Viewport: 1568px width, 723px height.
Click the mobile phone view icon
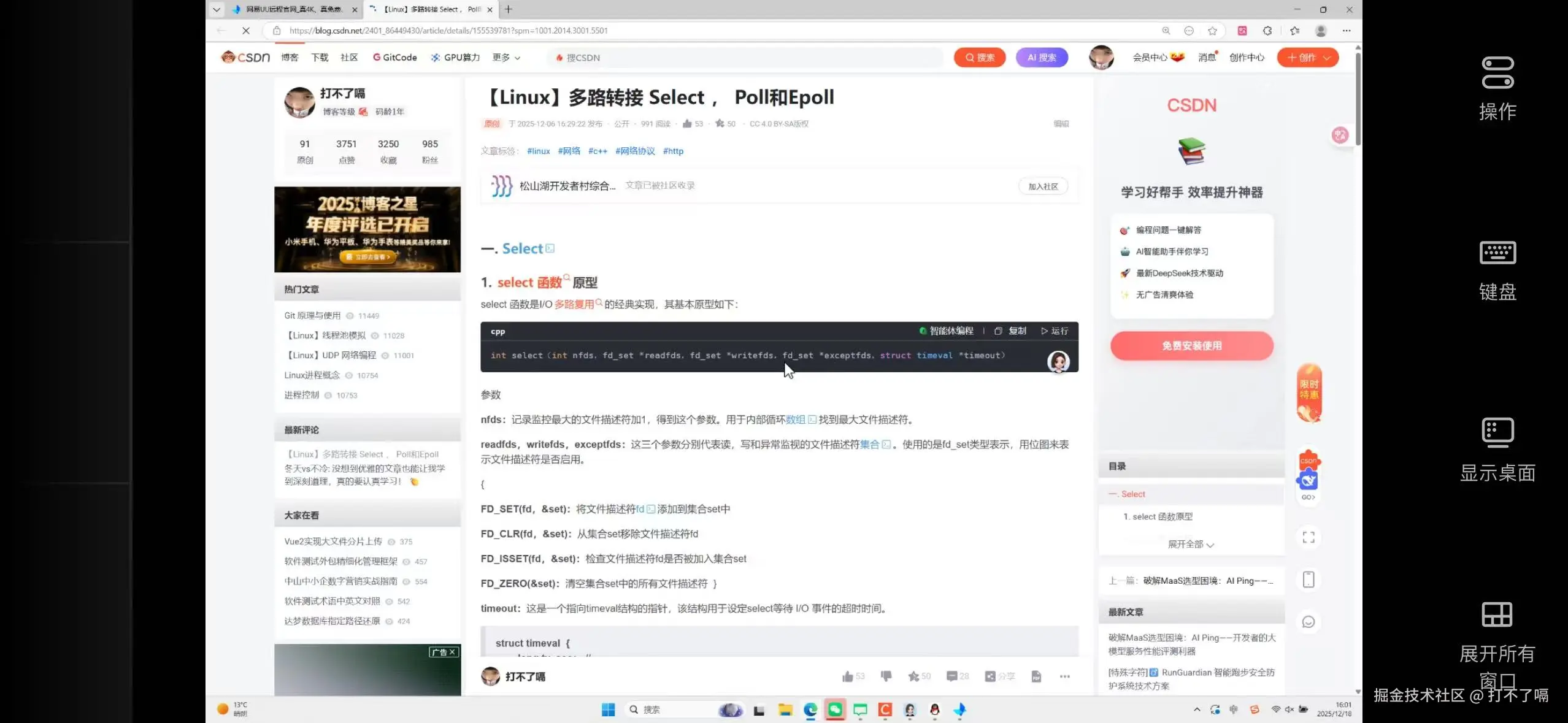point(1309,580)
